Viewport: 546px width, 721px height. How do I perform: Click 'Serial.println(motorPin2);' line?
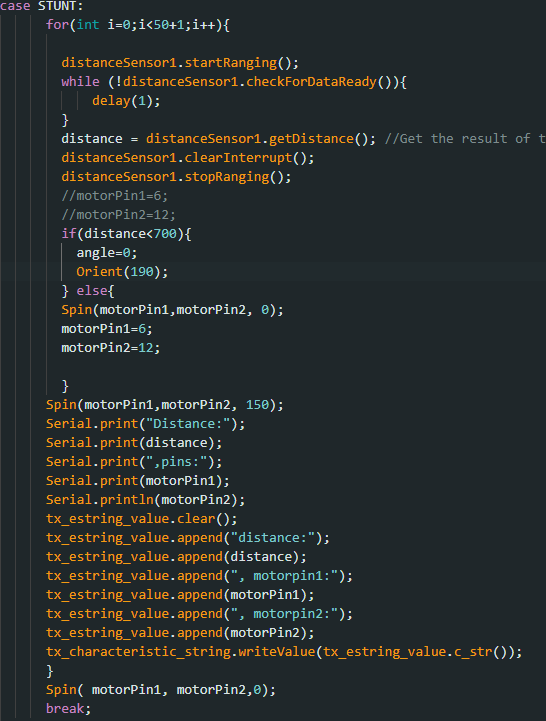coord(145,500)
